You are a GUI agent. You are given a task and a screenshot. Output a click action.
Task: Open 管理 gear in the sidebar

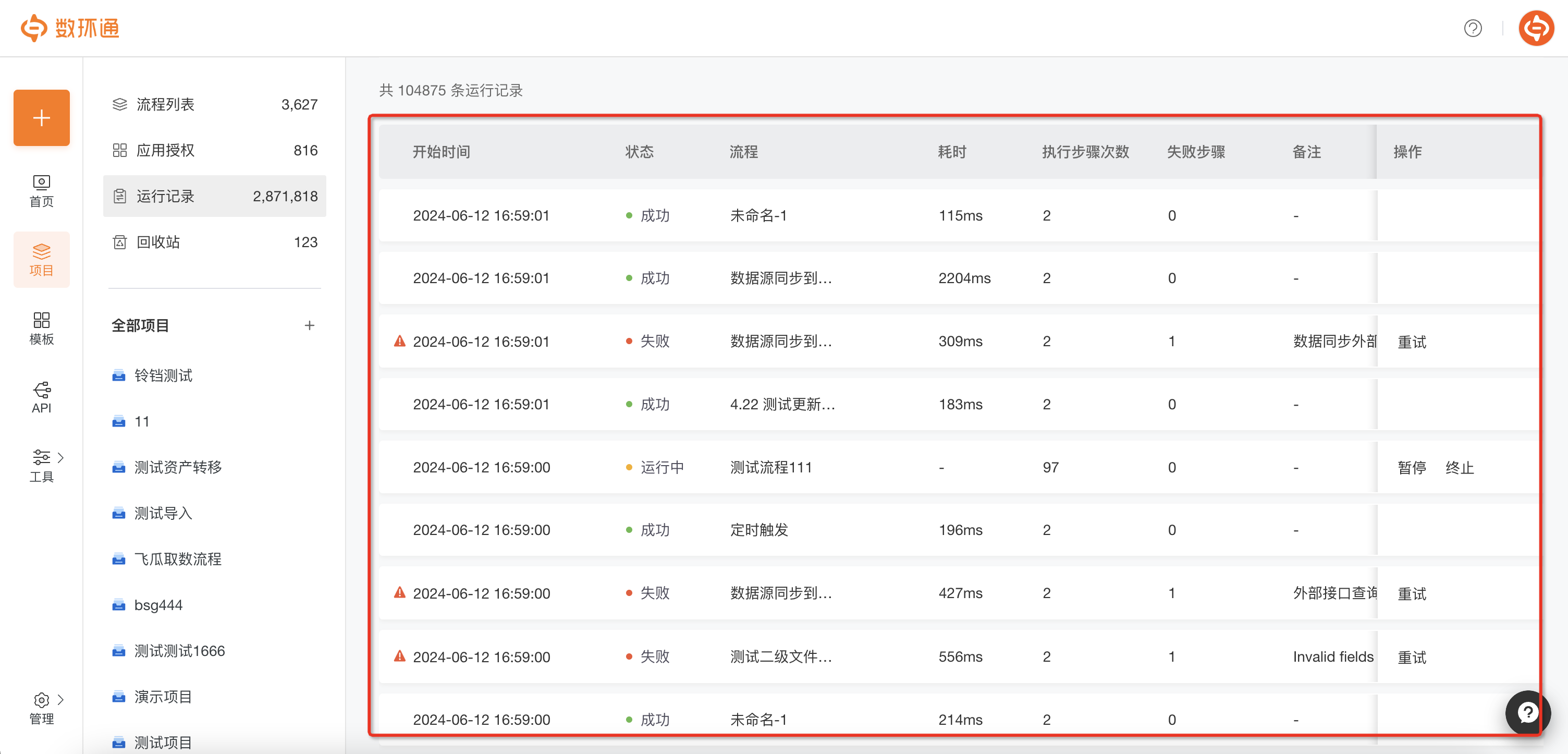[41, 709]
